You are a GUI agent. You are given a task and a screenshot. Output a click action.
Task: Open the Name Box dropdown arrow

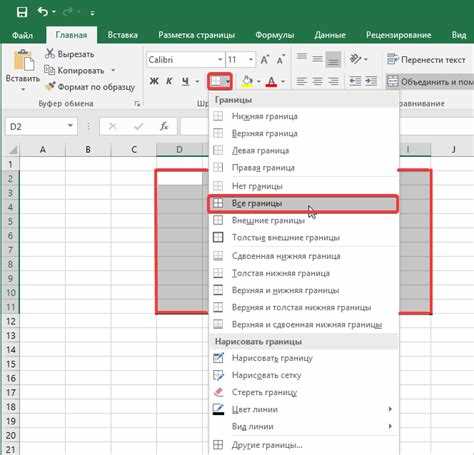coord(70,126)
